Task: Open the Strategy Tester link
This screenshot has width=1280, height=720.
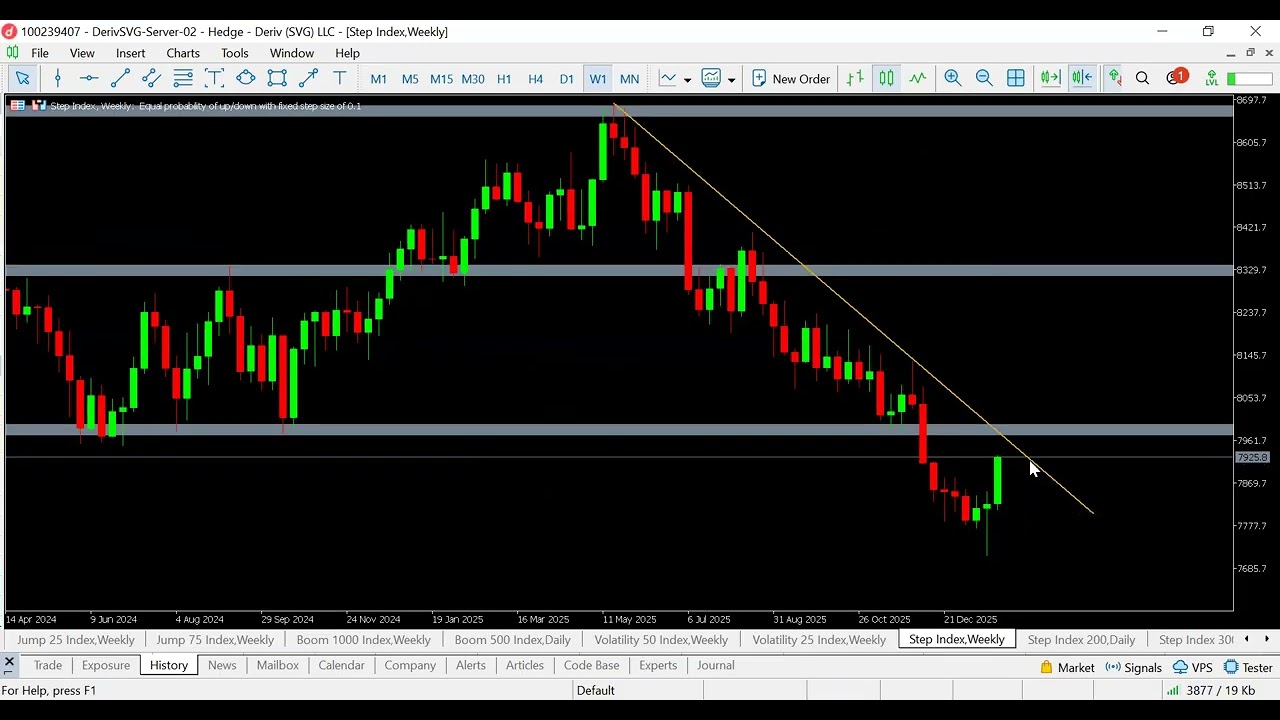Action: tap(1248, 668)
